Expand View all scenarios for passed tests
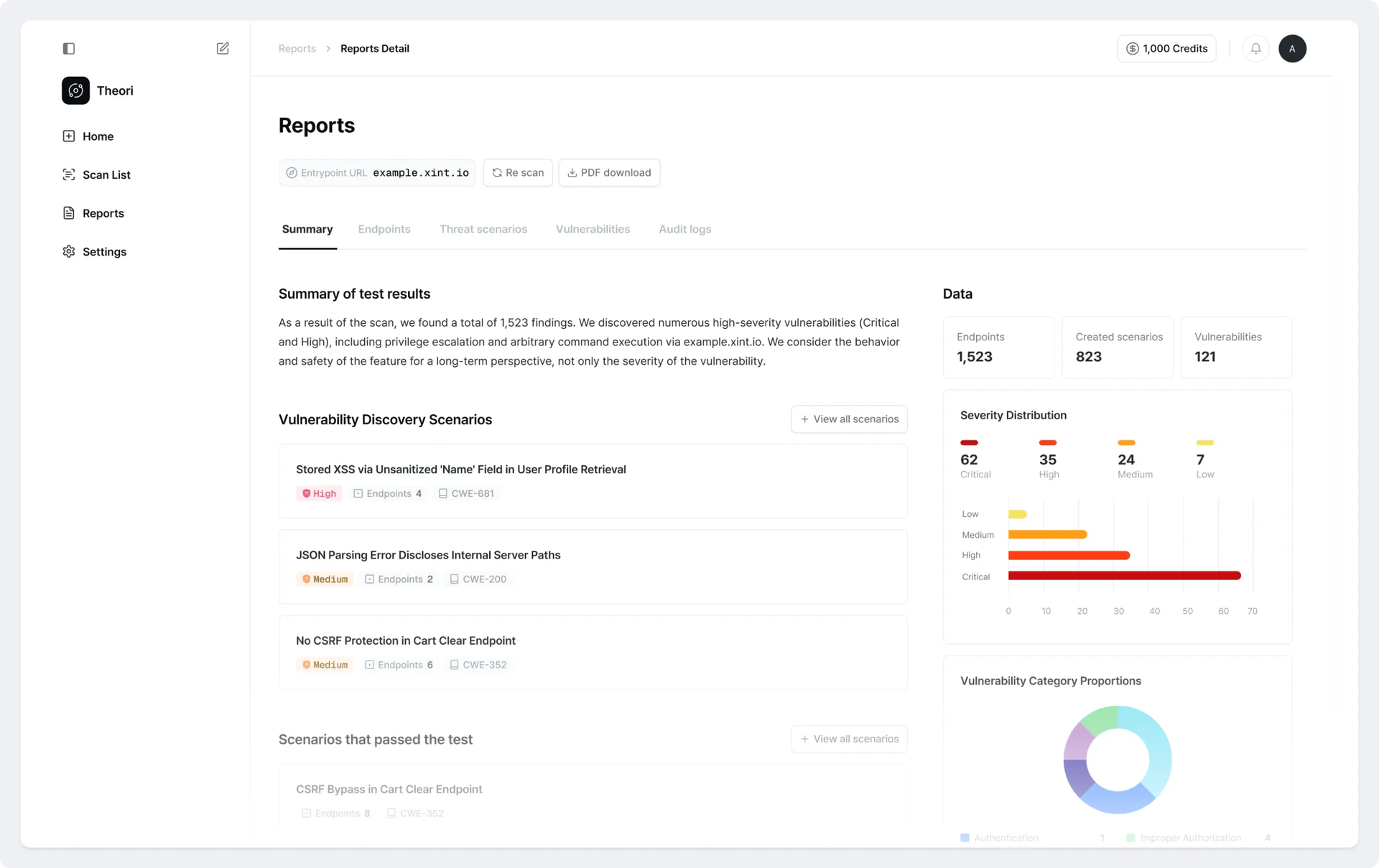Screen dimensions: 1379x868 [x=849, y=739]
